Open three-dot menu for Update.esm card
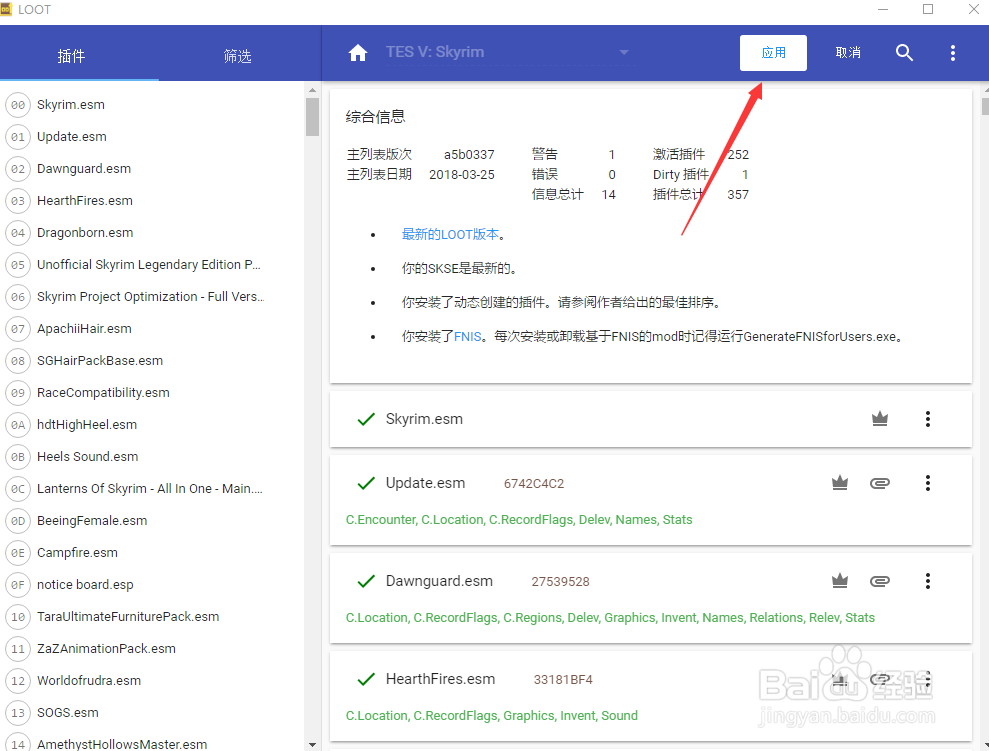 [928, 483]
